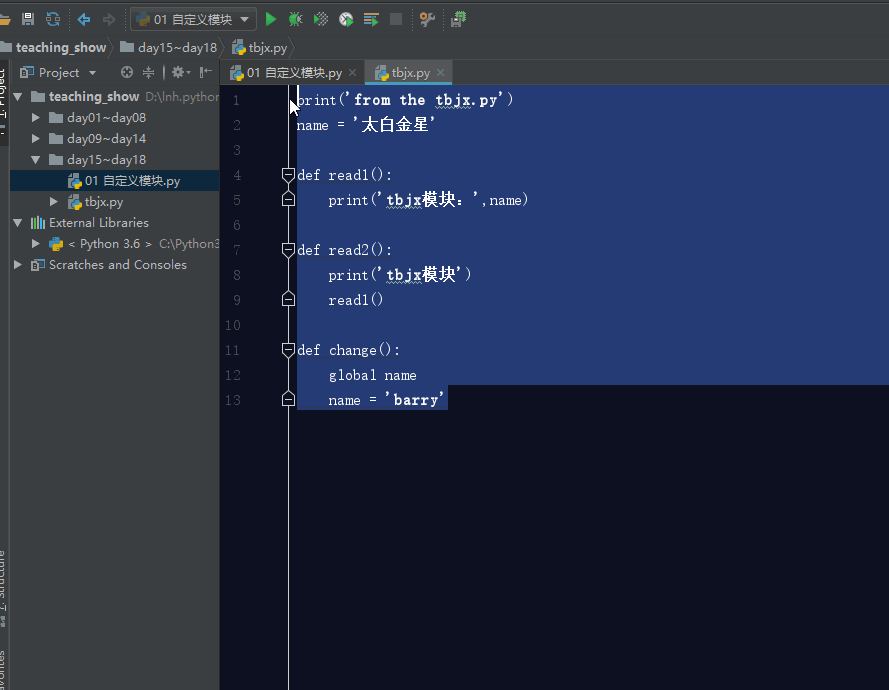Navigate back with the left arrow icon
Image resolution: width=889 pixels, height=690 pixels.
[84, 20]
